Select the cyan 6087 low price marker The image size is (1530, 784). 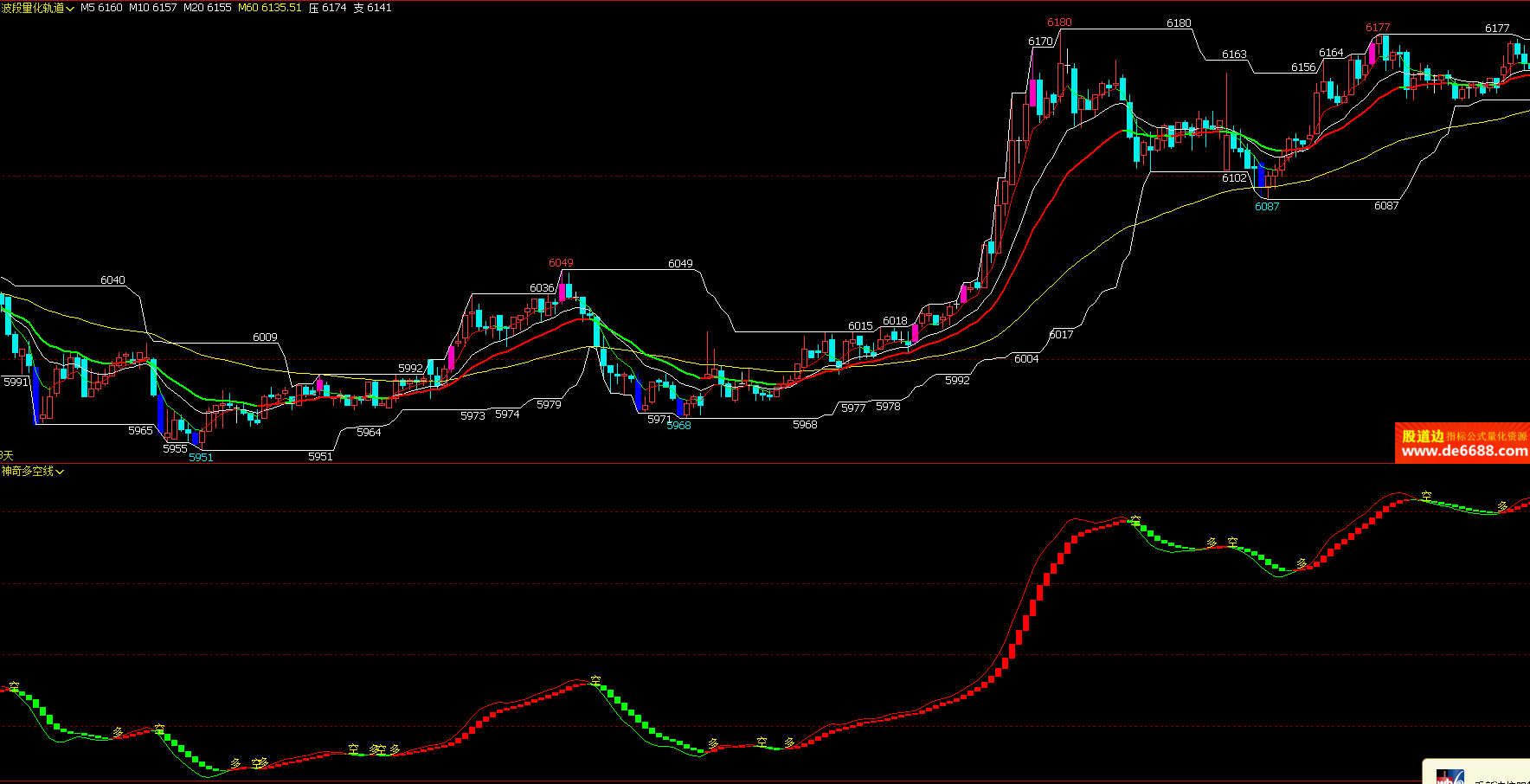point(1267,207)
